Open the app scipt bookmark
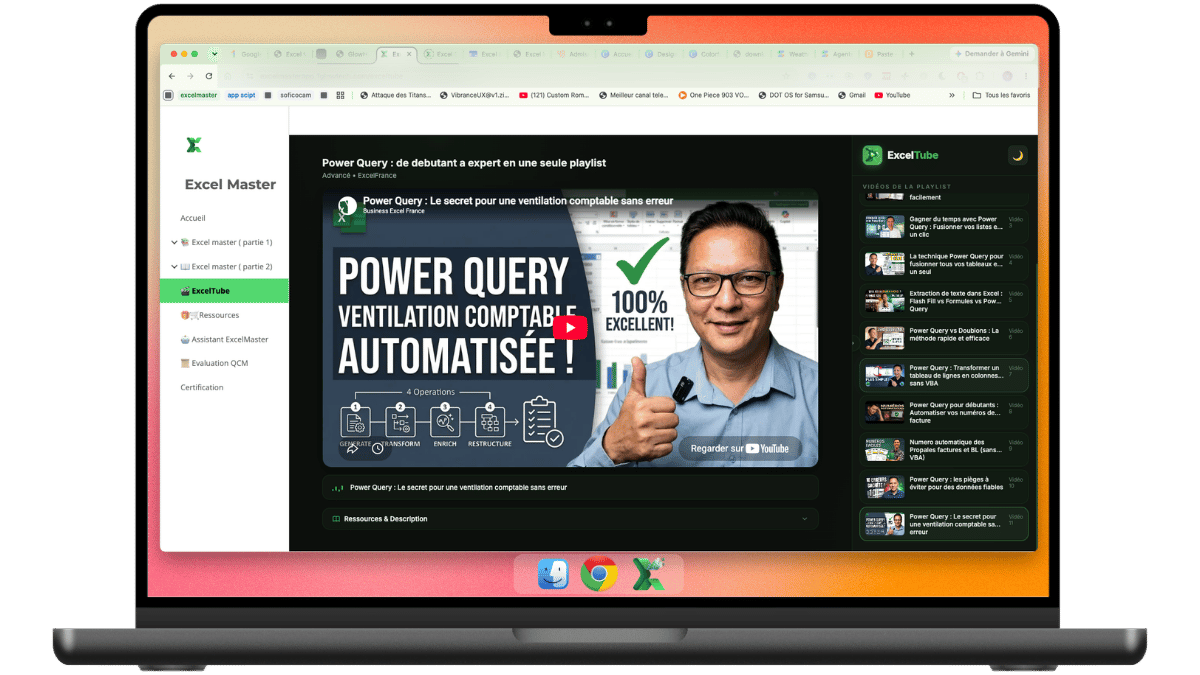The width and height of the screenshot is (1200, 675). pos(241,95)
